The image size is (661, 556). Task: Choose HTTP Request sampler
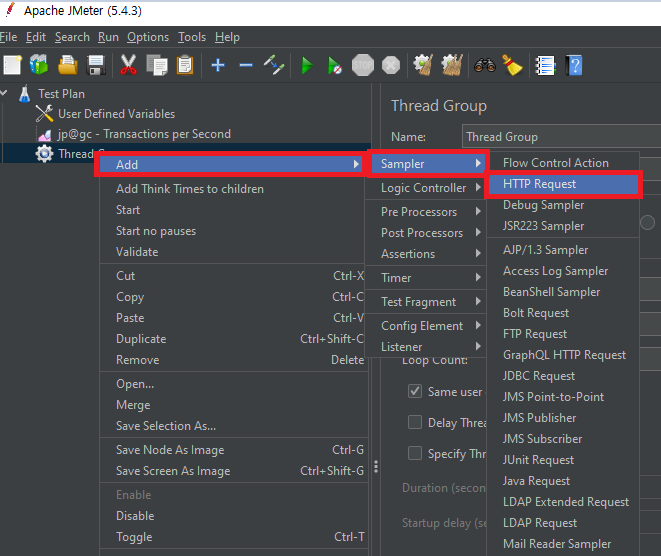[x=564, y=184]
